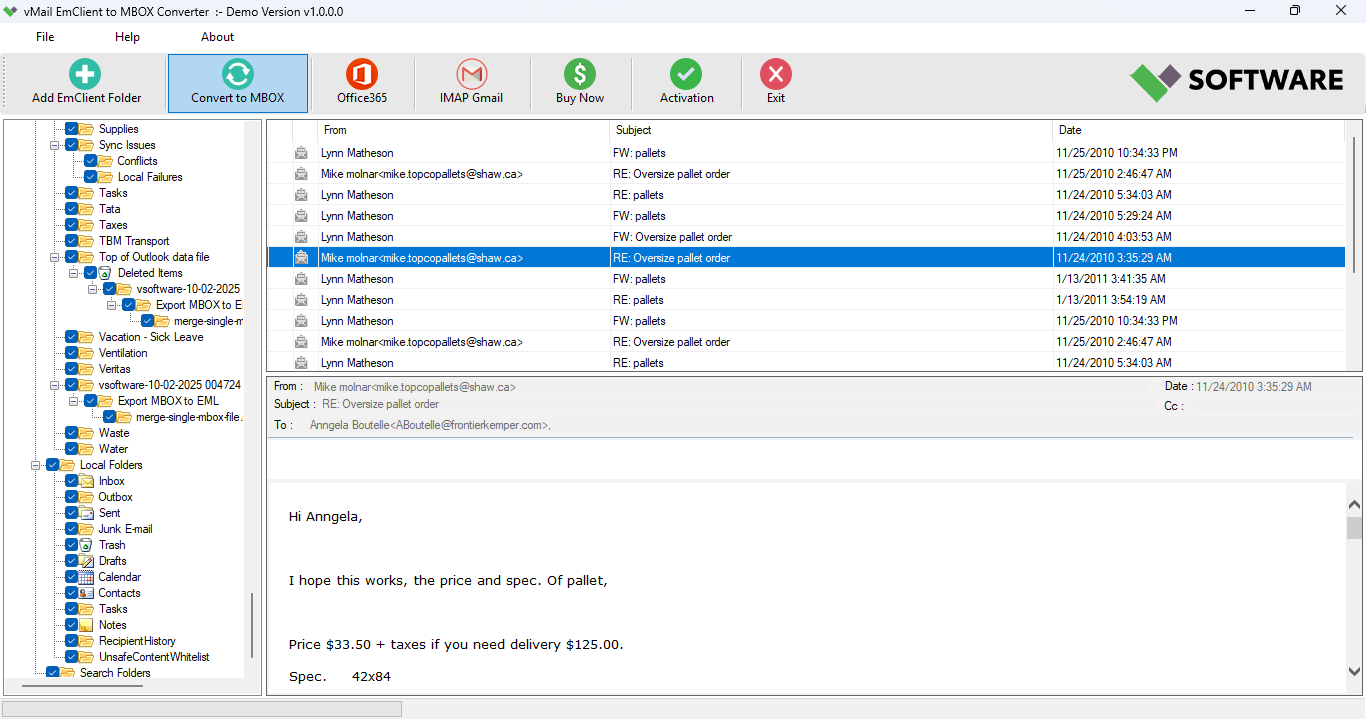This screenshot has width=1366, height=720.
Task: Click the Sent folder icon
Action: 87,513
